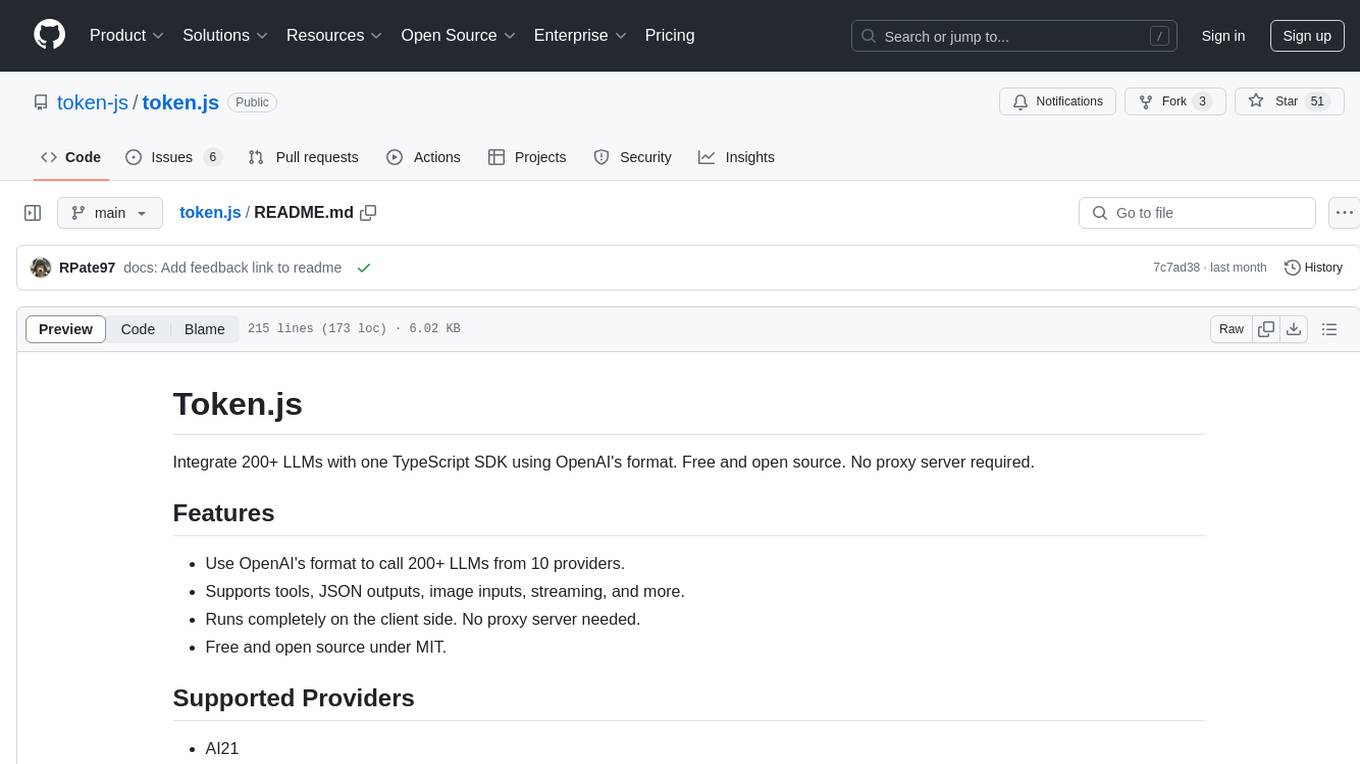Download the raw file
The height and width of the screenshot is (764, 1360).
[1294, 329]
